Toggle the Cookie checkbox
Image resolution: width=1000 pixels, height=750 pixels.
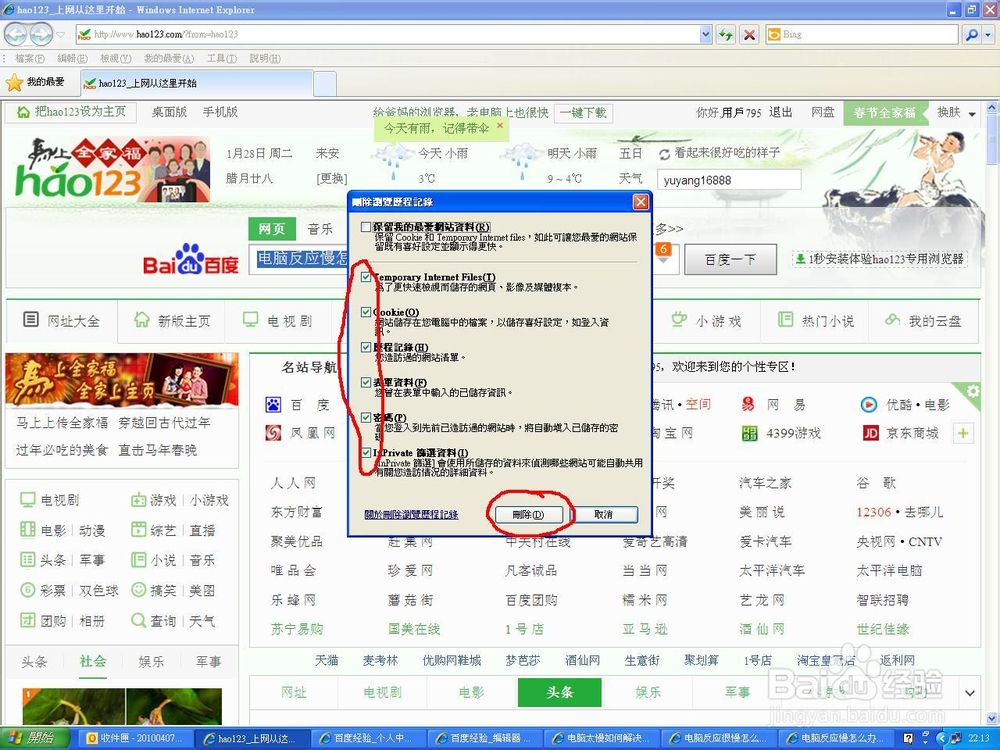click(x=365, y=312)
